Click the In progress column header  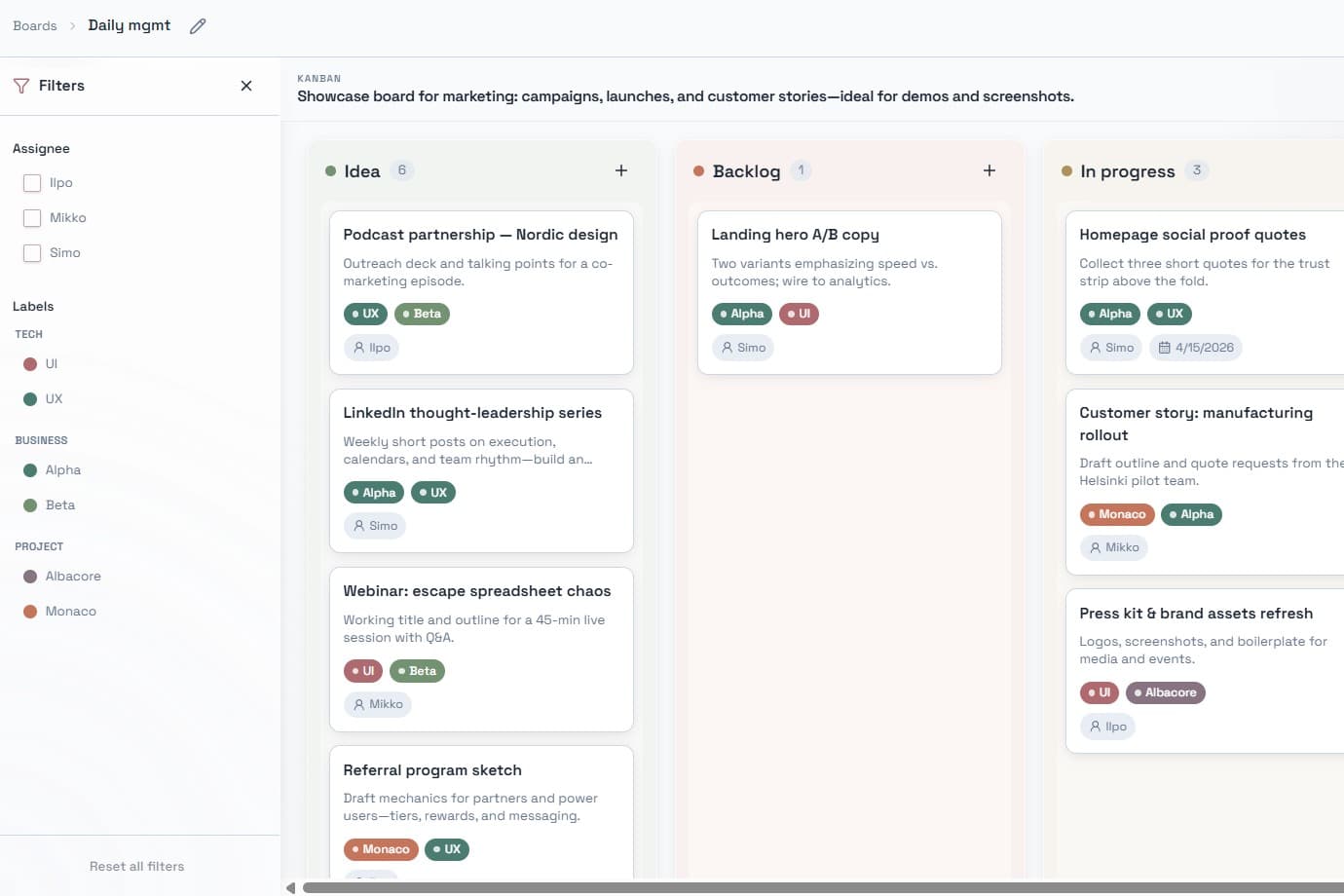(1128, 171)
